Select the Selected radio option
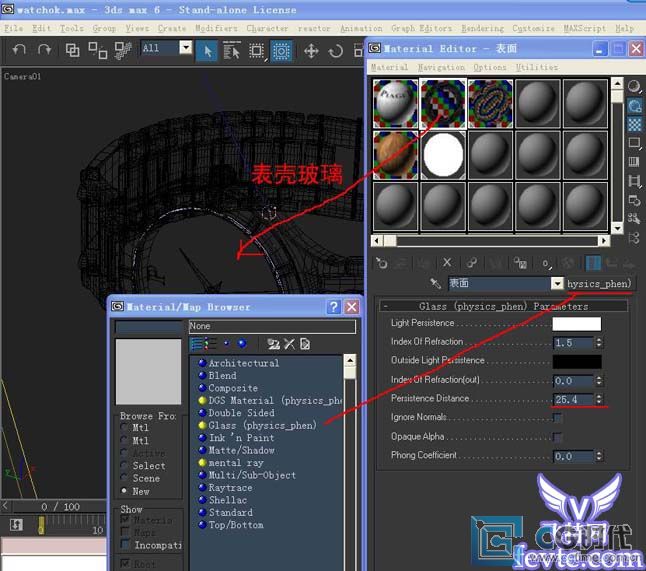Screen dimensions: 646x571 (123, 465)
